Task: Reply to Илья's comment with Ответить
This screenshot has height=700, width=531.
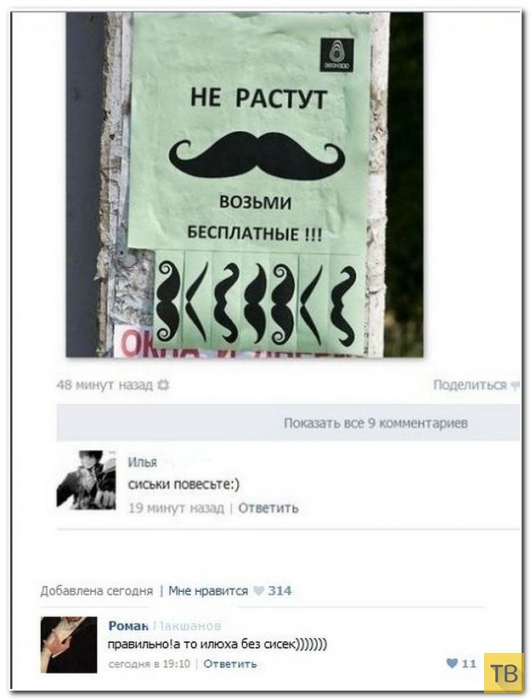Action: [268, 508]
